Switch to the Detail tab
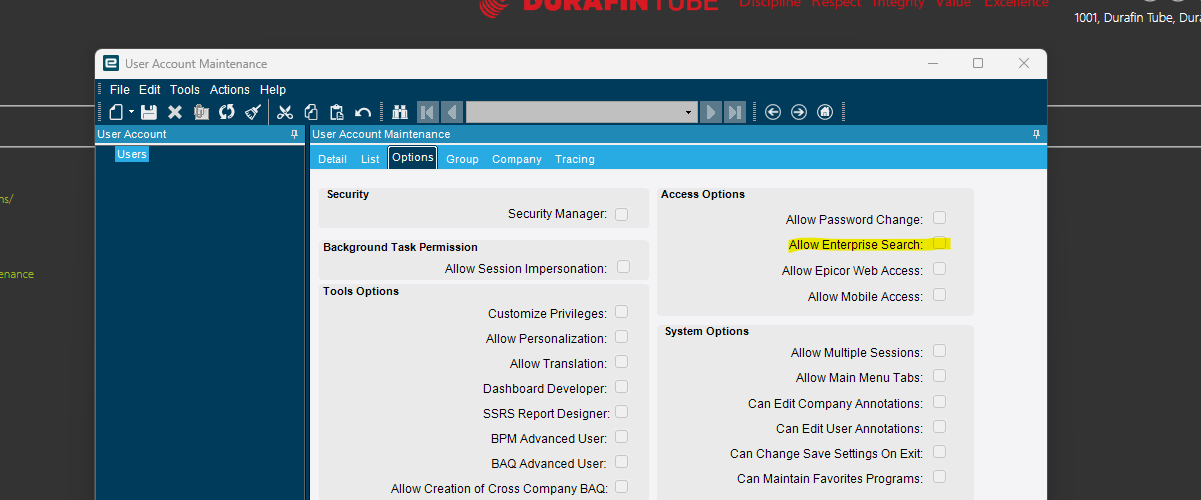 (x=332, y=159)
